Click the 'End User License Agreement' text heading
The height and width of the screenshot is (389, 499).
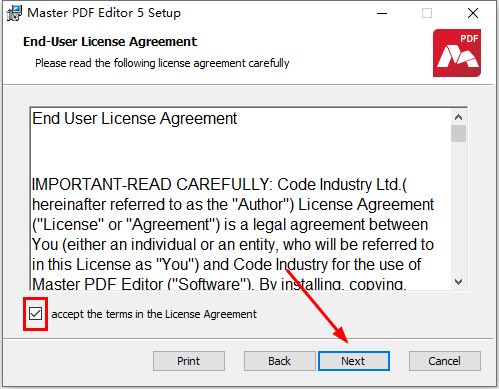(134, 119)
